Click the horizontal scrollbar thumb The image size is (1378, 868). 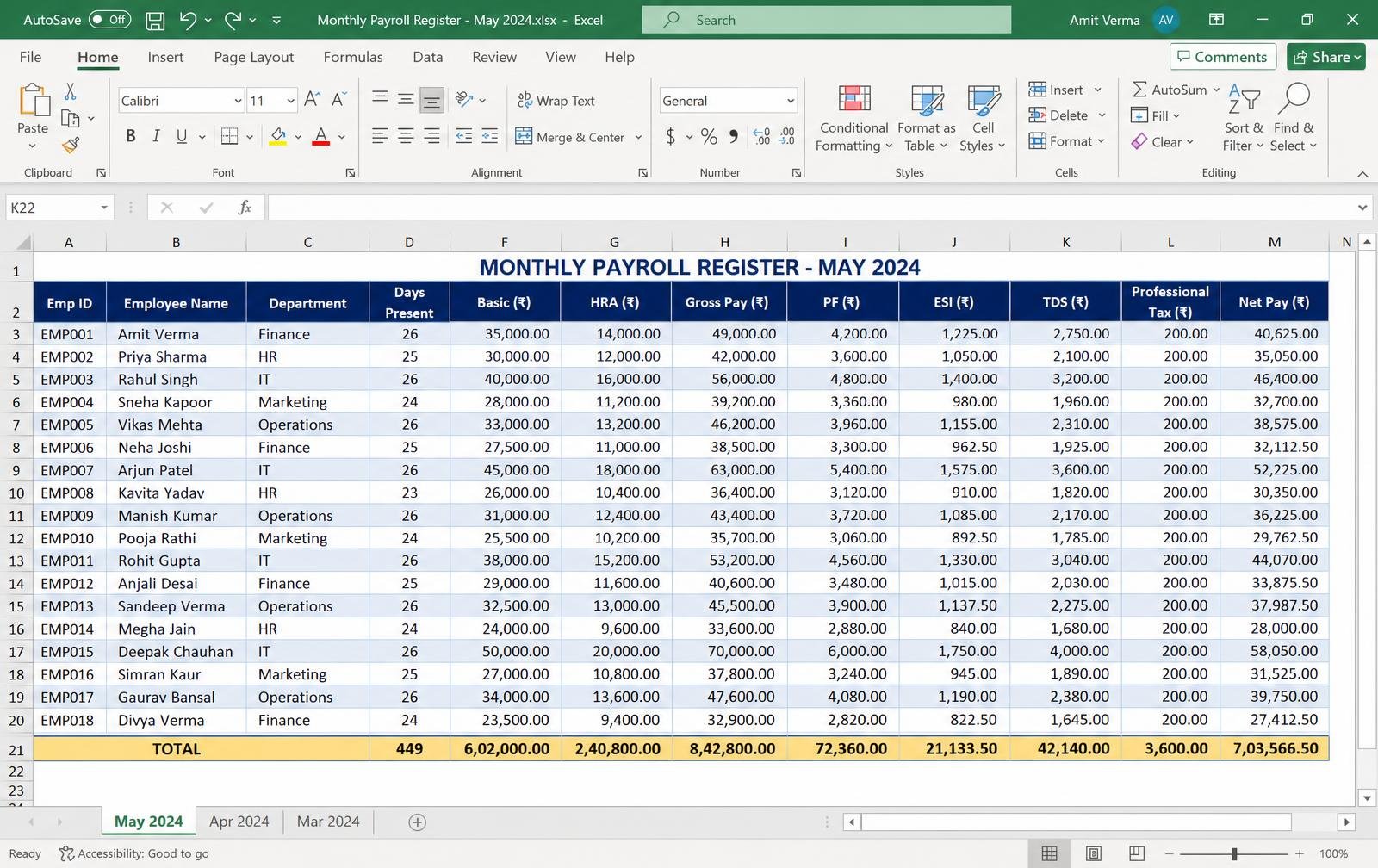point(1077,822)
